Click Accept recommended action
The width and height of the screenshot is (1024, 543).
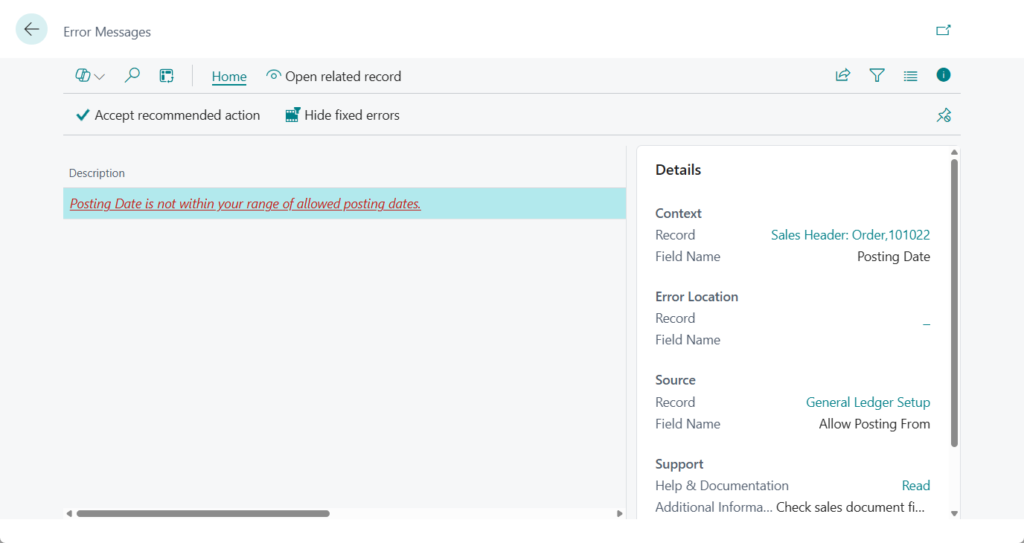(168, 115)
